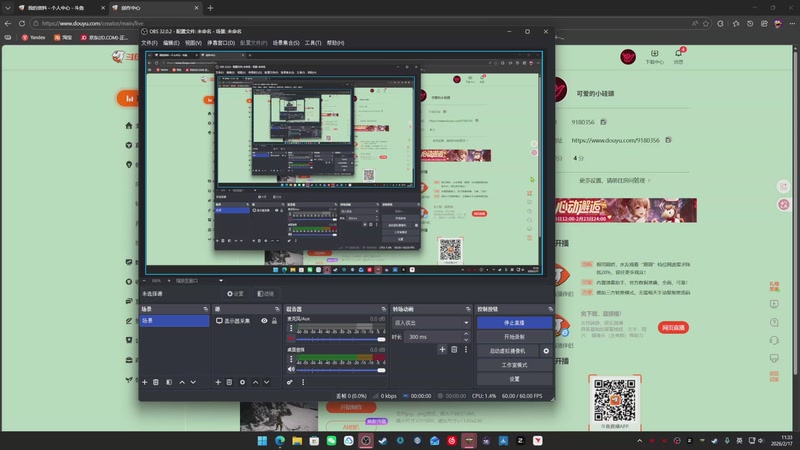Open the OBS 工具(T) menu
This screenshot has width=800, height=450.
(313, 43)
